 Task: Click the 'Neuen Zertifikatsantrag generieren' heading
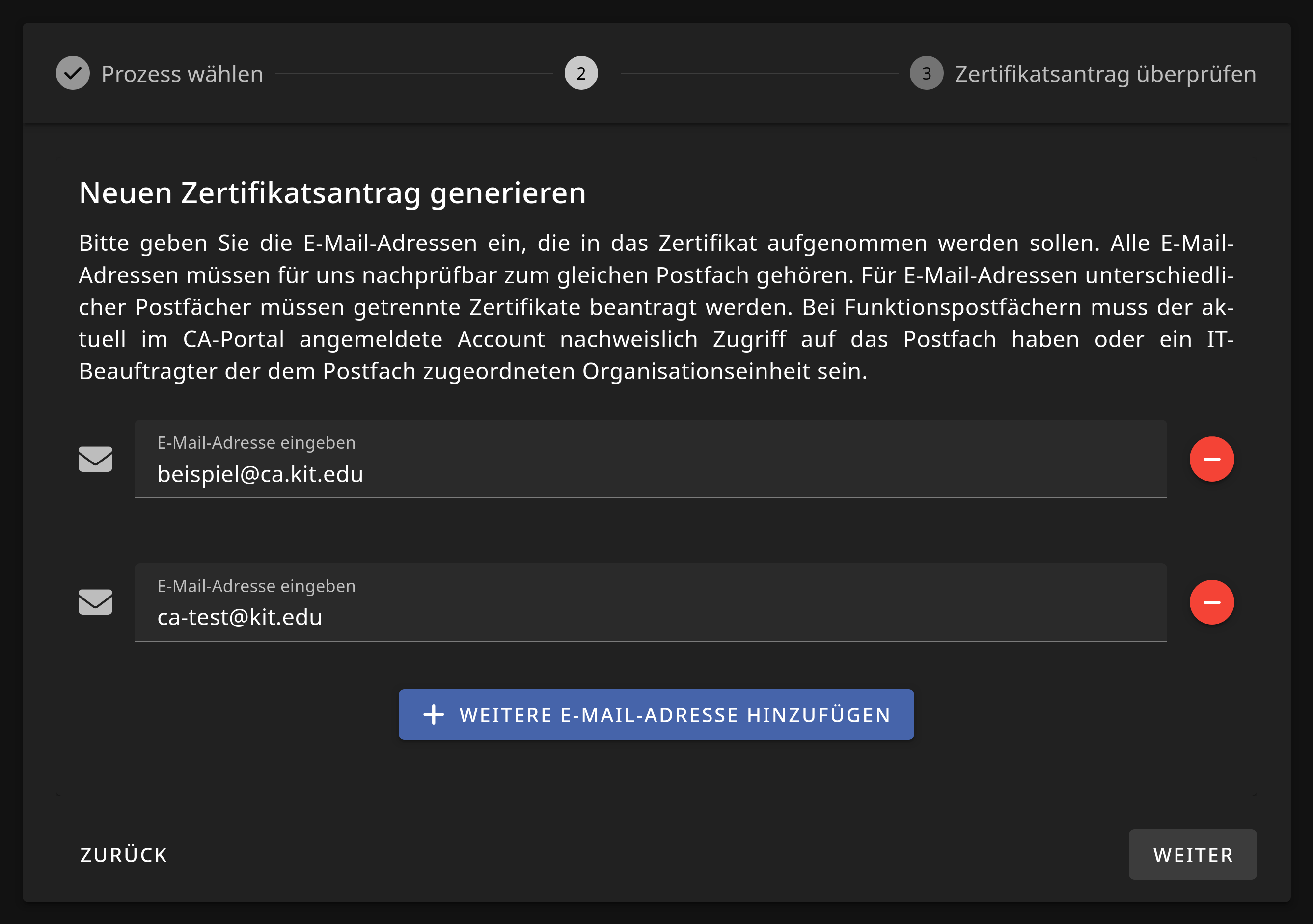coord(332,193)
